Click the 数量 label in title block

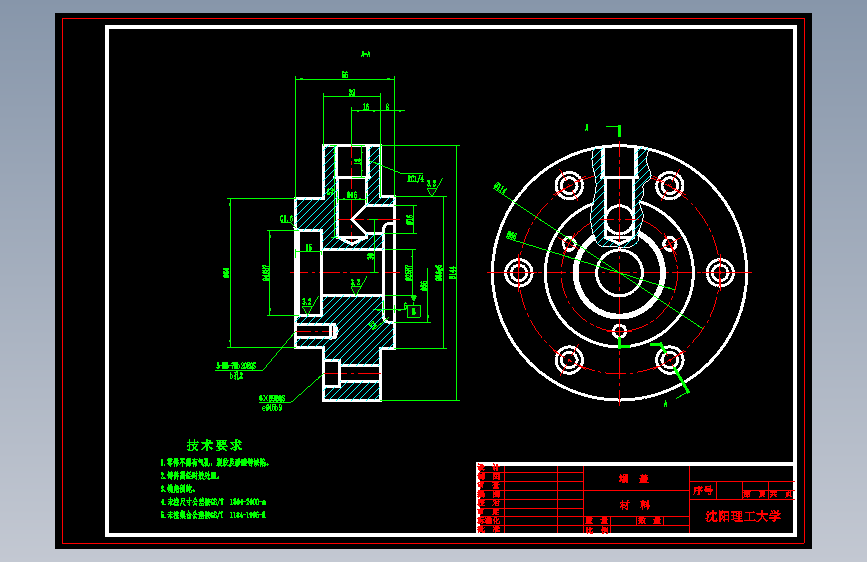coord(649,521)
